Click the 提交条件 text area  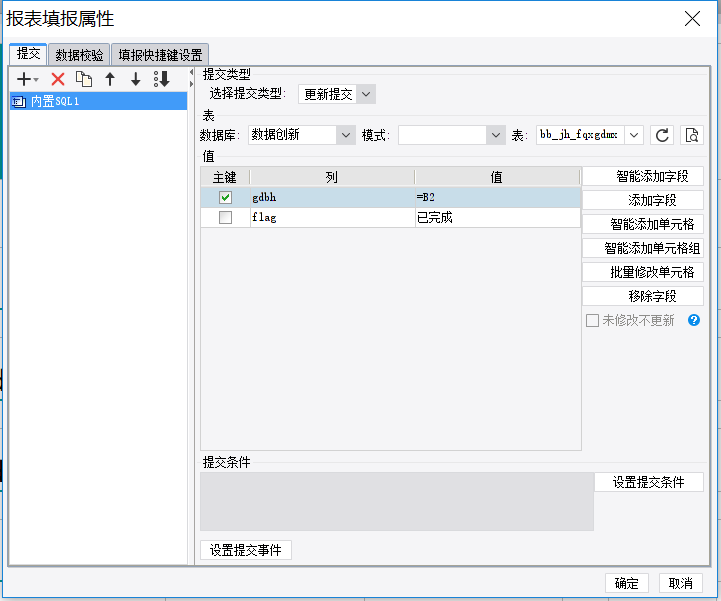point(397,502)
